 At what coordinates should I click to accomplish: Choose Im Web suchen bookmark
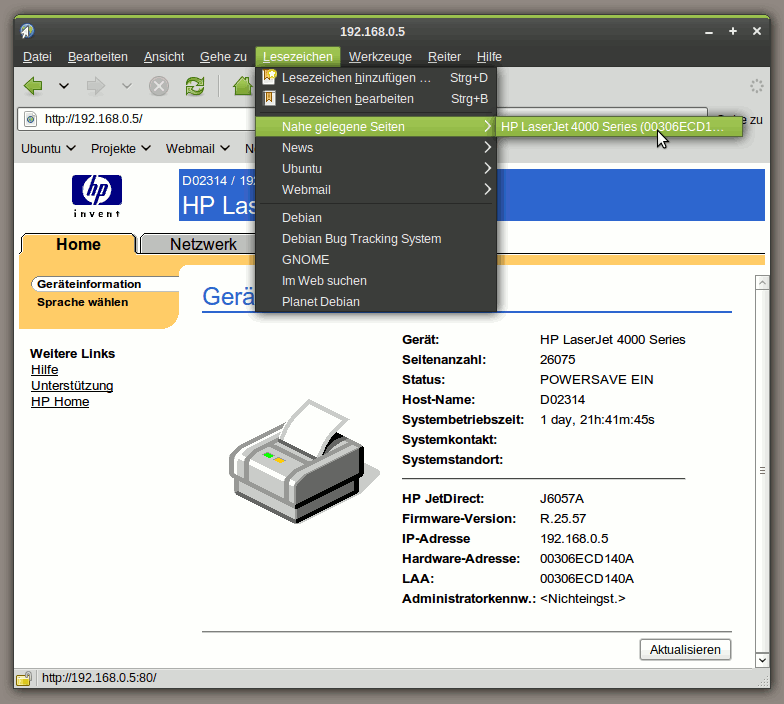[x=376, y=280]
